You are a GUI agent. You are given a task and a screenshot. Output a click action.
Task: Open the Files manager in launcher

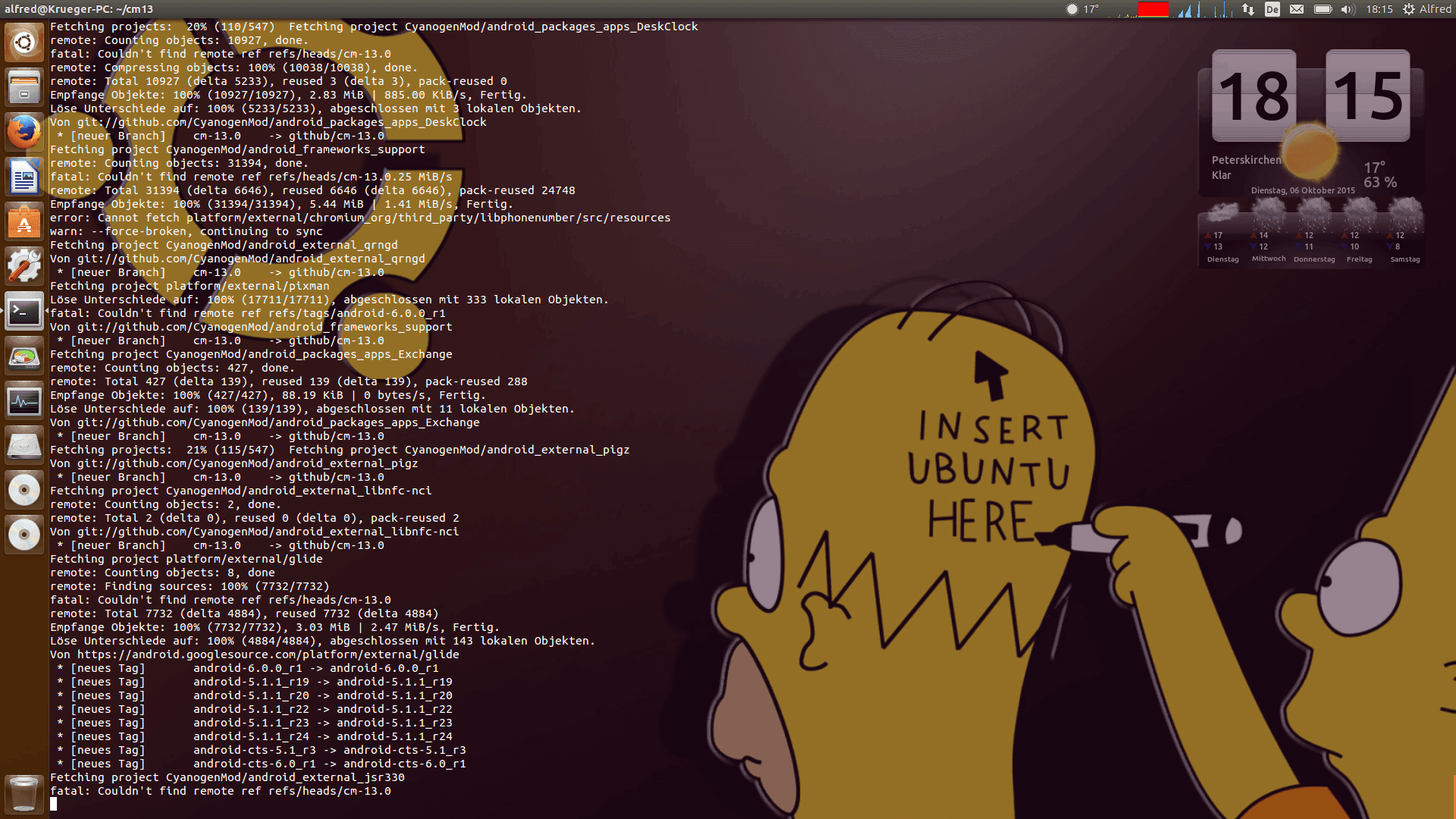pyautogui.click(x=24, y=87)
